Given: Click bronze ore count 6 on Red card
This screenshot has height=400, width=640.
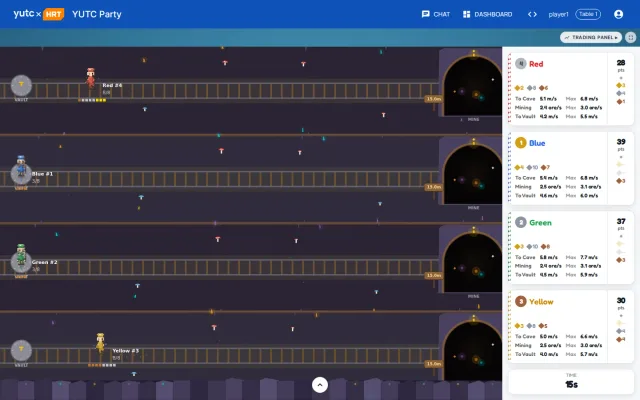Looking at the screenshot, I should pos(543,88).
